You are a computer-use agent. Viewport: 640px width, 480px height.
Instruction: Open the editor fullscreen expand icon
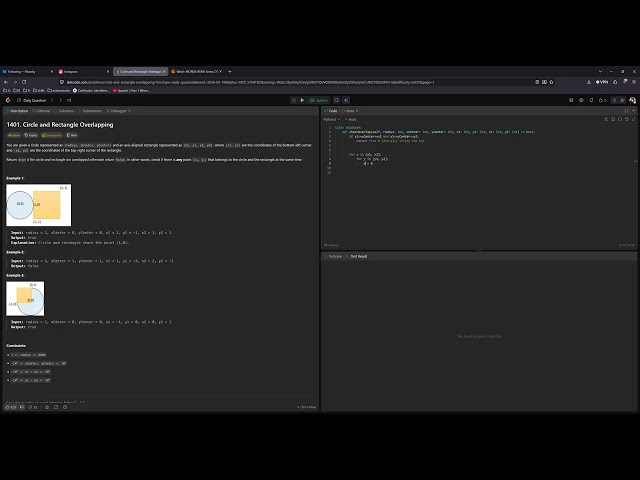click(634, 119)
